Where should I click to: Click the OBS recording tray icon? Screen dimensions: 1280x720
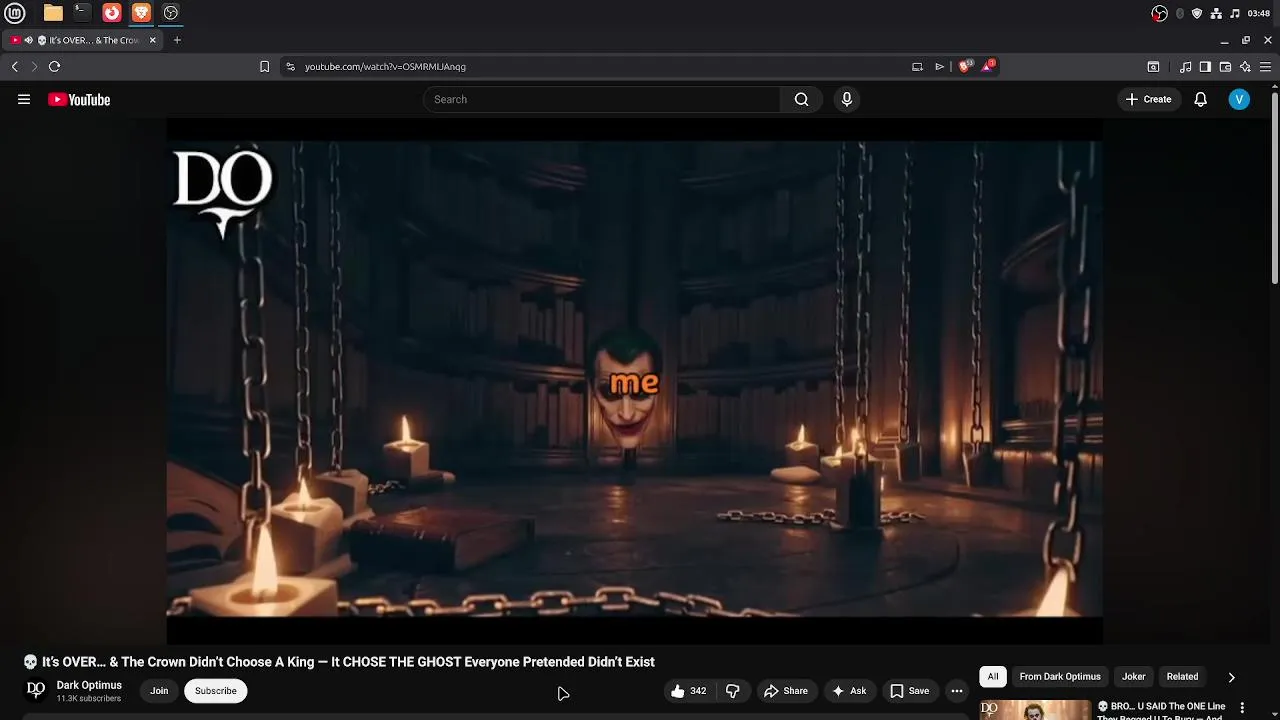pyautogui.click(x=1159, y=13)
